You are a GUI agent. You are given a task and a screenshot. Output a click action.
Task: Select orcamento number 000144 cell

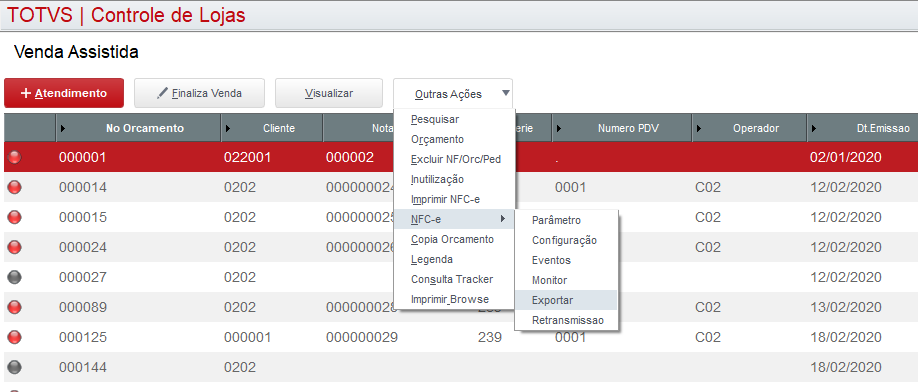(83, 367)
